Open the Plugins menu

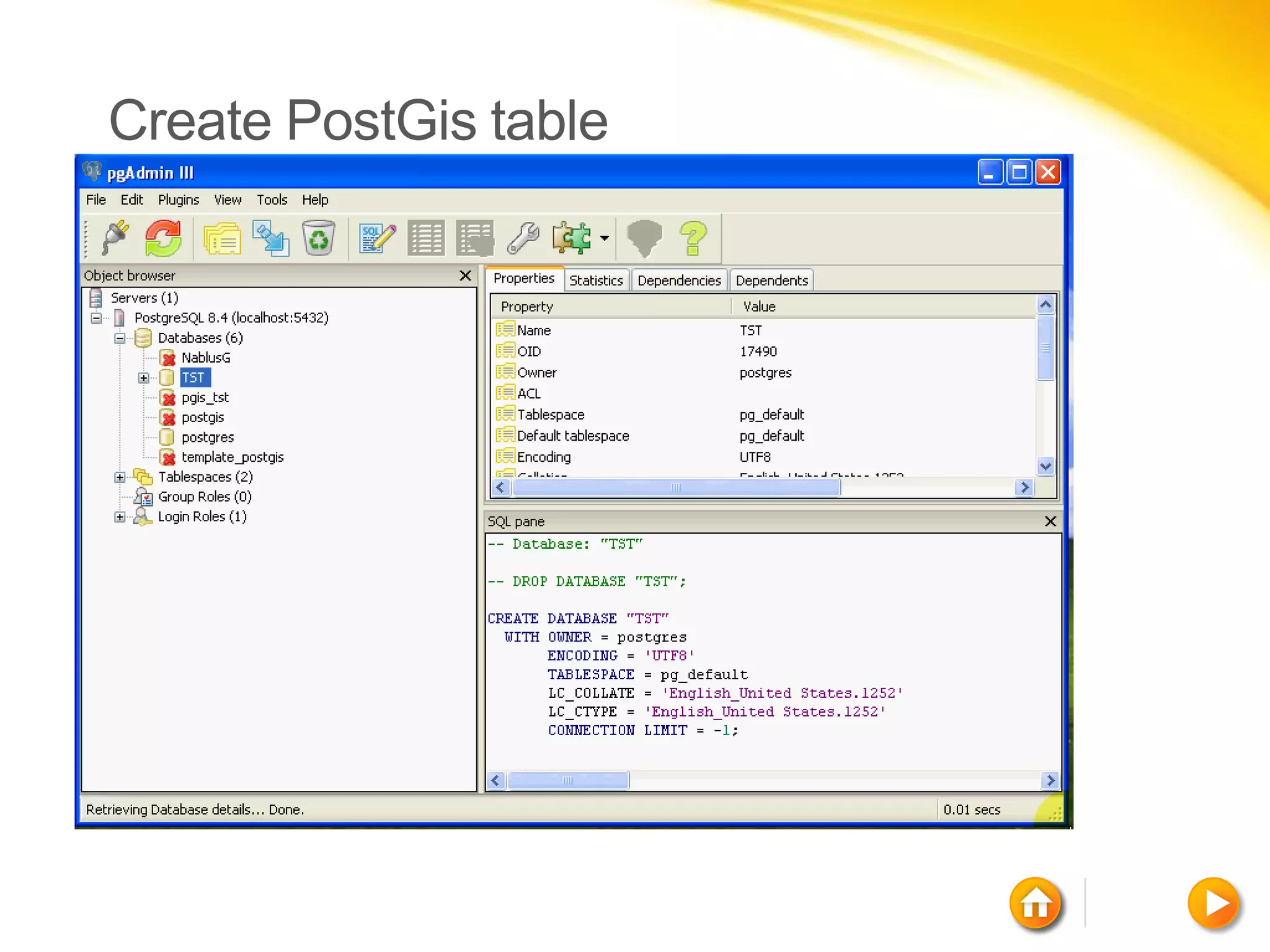pyautogui.click(x=179, y=200)
